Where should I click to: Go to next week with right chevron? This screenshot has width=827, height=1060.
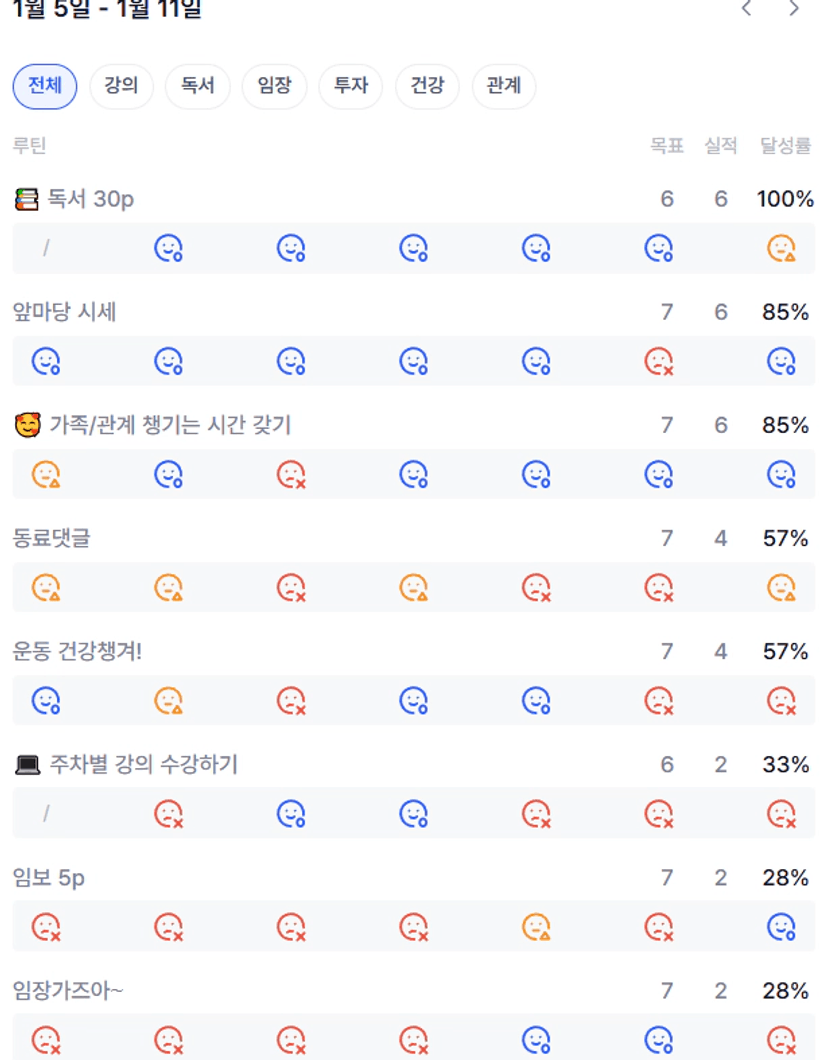794,9
